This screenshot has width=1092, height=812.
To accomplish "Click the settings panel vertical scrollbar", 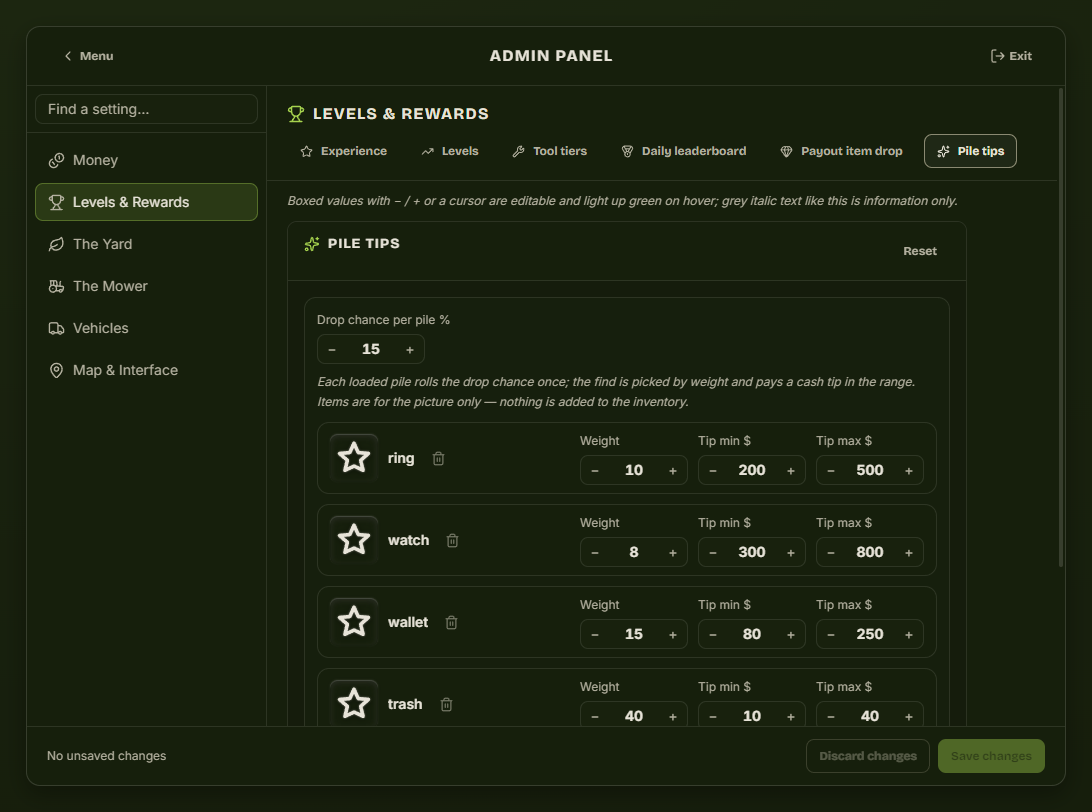I will pyautogui.click(x=1061, y=327).
